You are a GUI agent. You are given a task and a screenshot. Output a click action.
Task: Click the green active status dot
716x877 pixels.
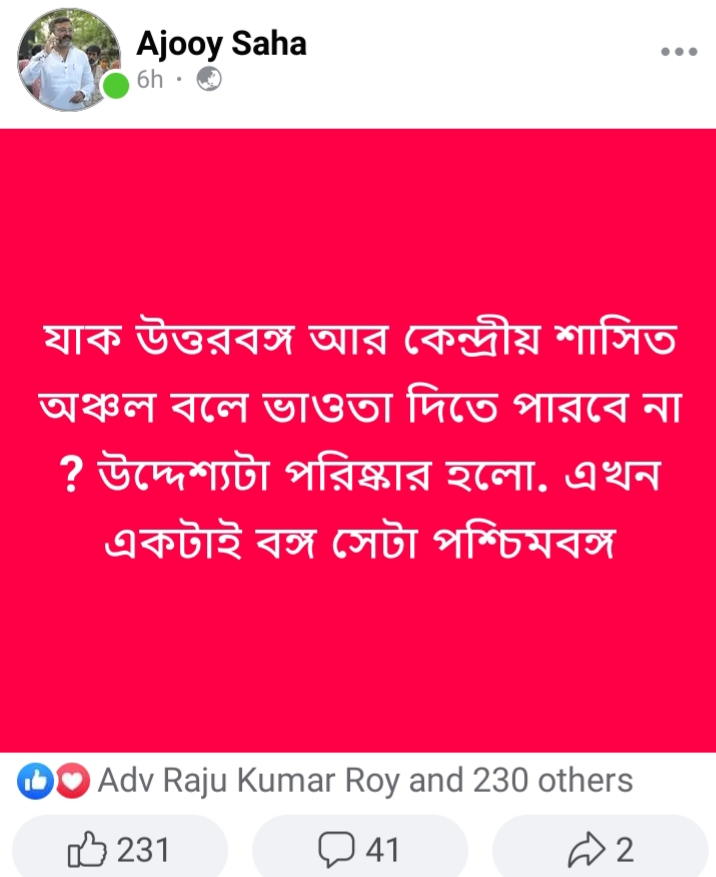coord(116,86)
